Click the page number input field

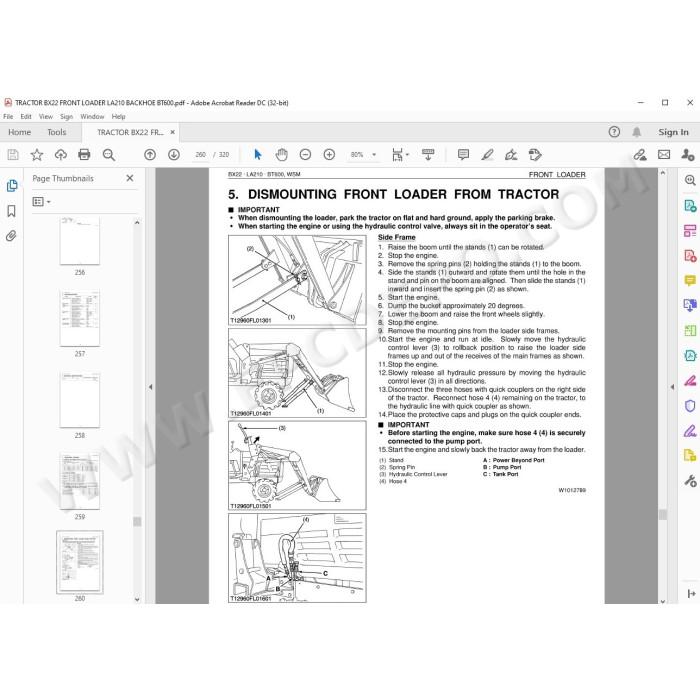[x=200, y=154]
